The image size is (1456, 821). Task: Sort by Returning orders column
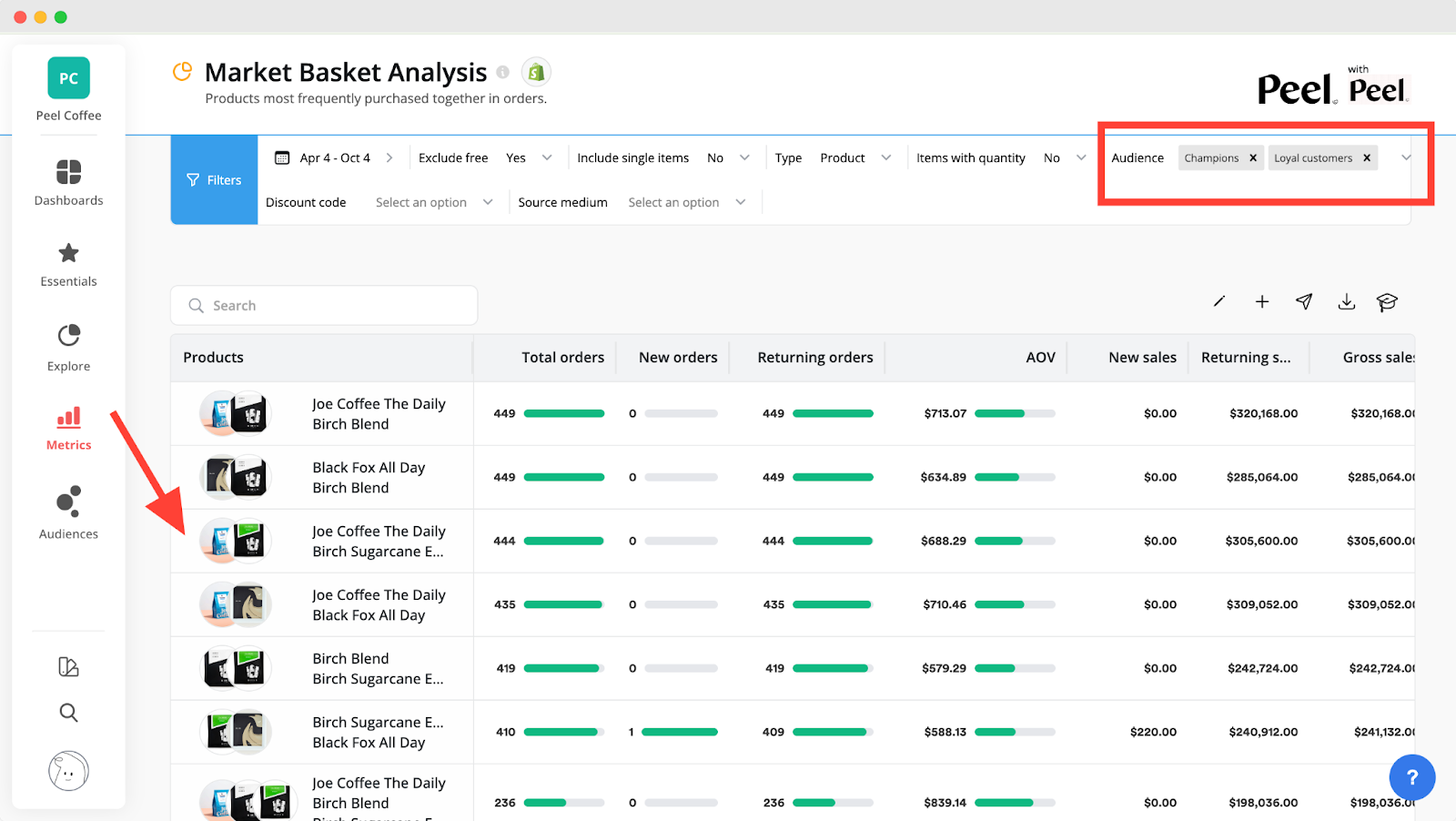(x=815, y=358)
